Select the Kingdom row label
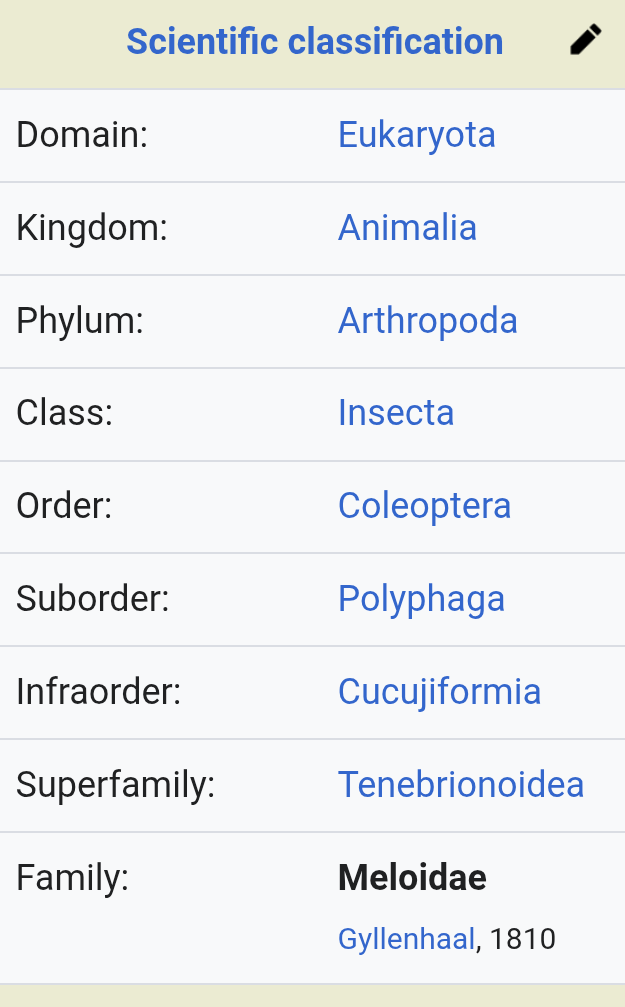Image resolution: width=625 pixels, height=1007 pixels. (x=92, y=228)
